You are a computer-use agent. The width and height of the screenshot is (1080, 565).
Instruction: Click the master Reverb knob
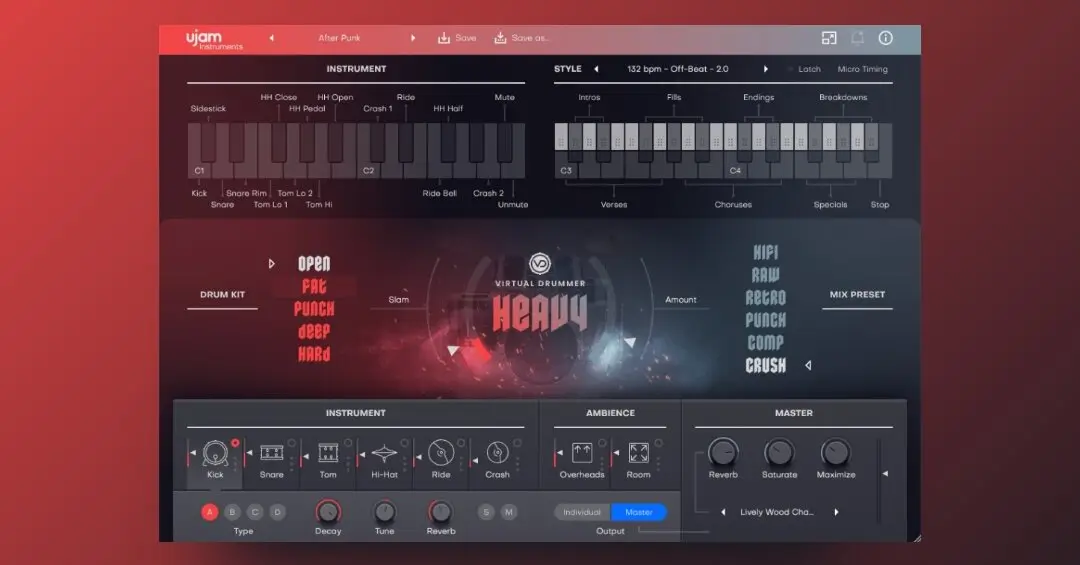[x=723, y=453]
